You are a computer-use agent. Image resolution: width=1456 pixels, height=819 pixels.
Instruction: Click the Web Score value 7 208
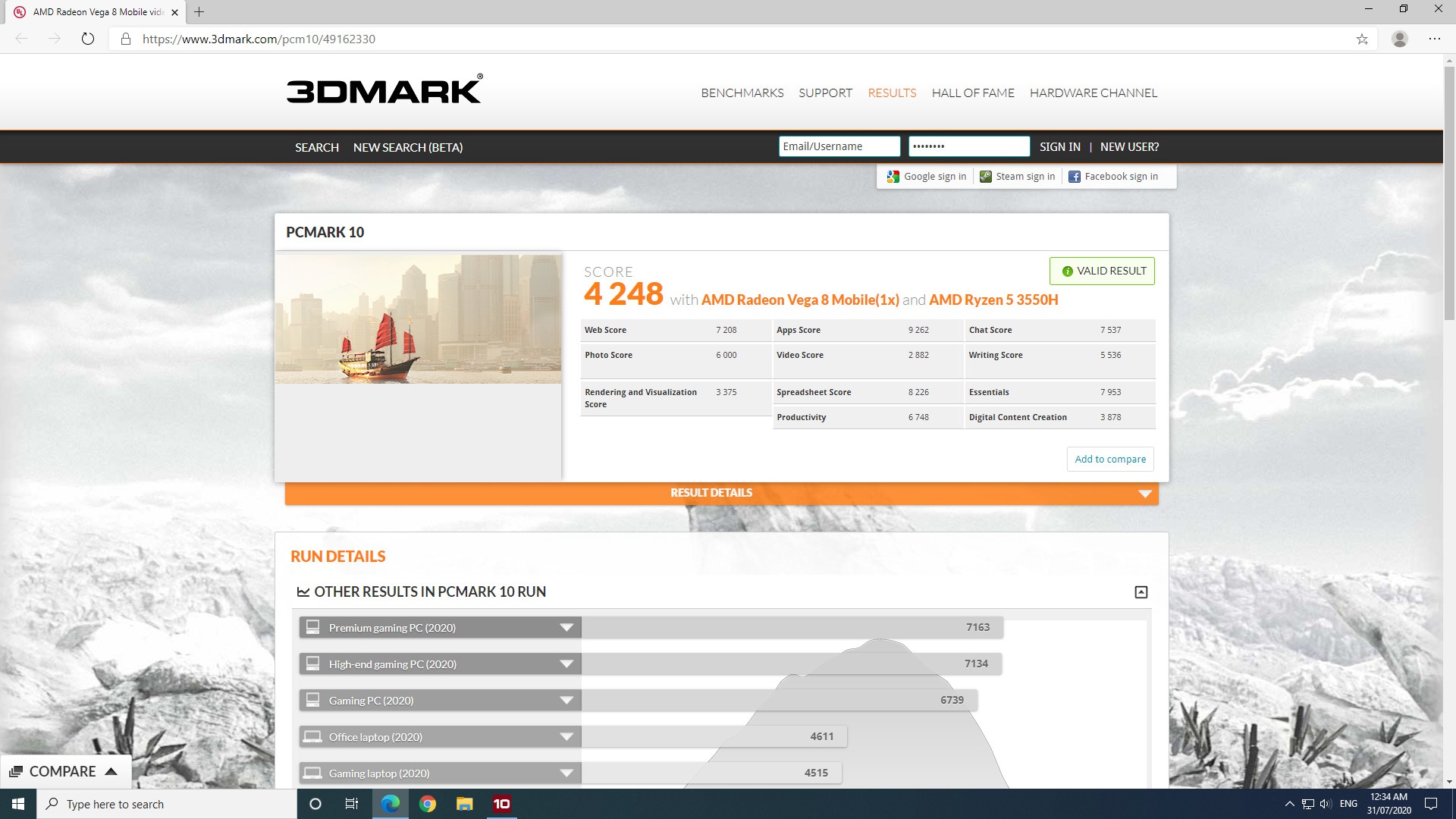coord(726,330)
